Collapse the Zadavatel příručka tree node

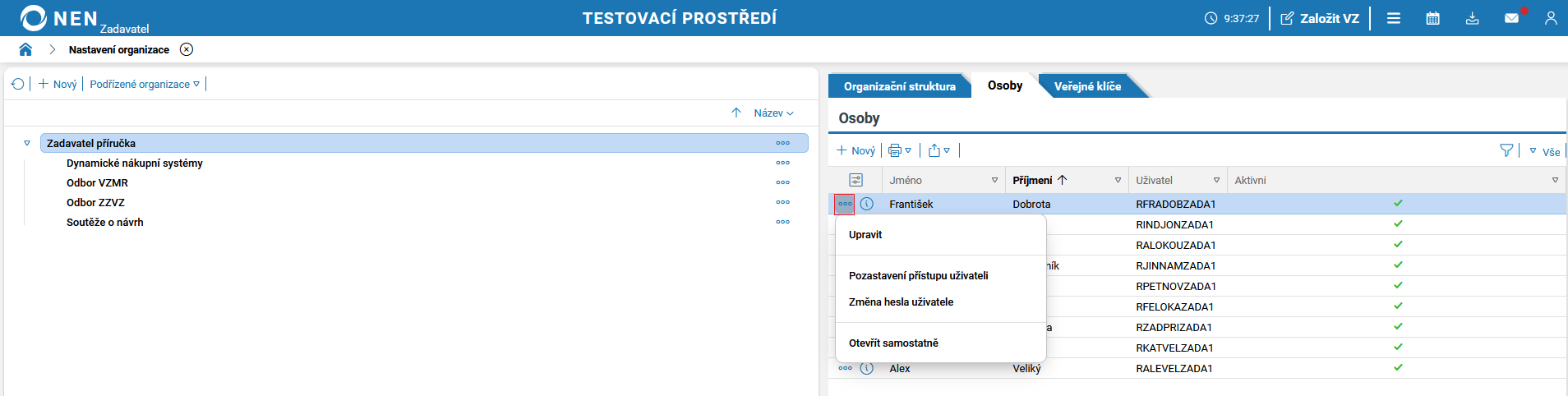click(27, 143)
